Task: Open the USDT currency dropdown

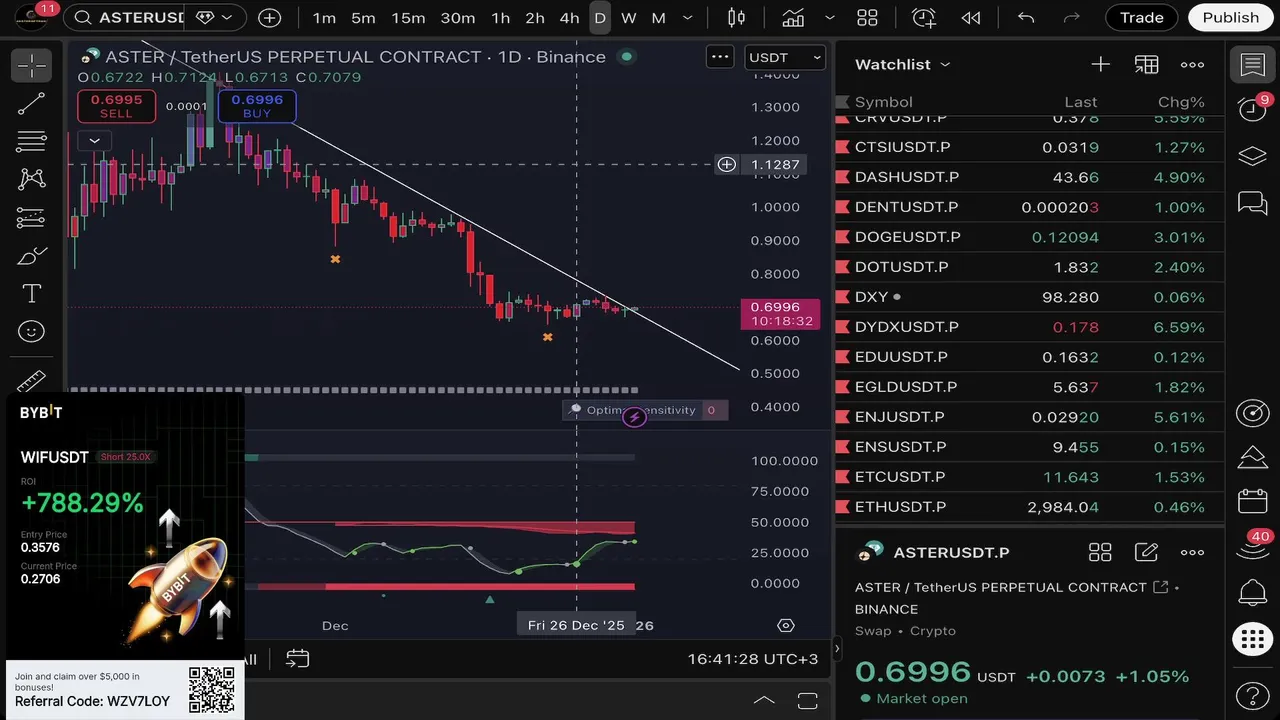Action: pyautogui.click(x=785, y=58)
